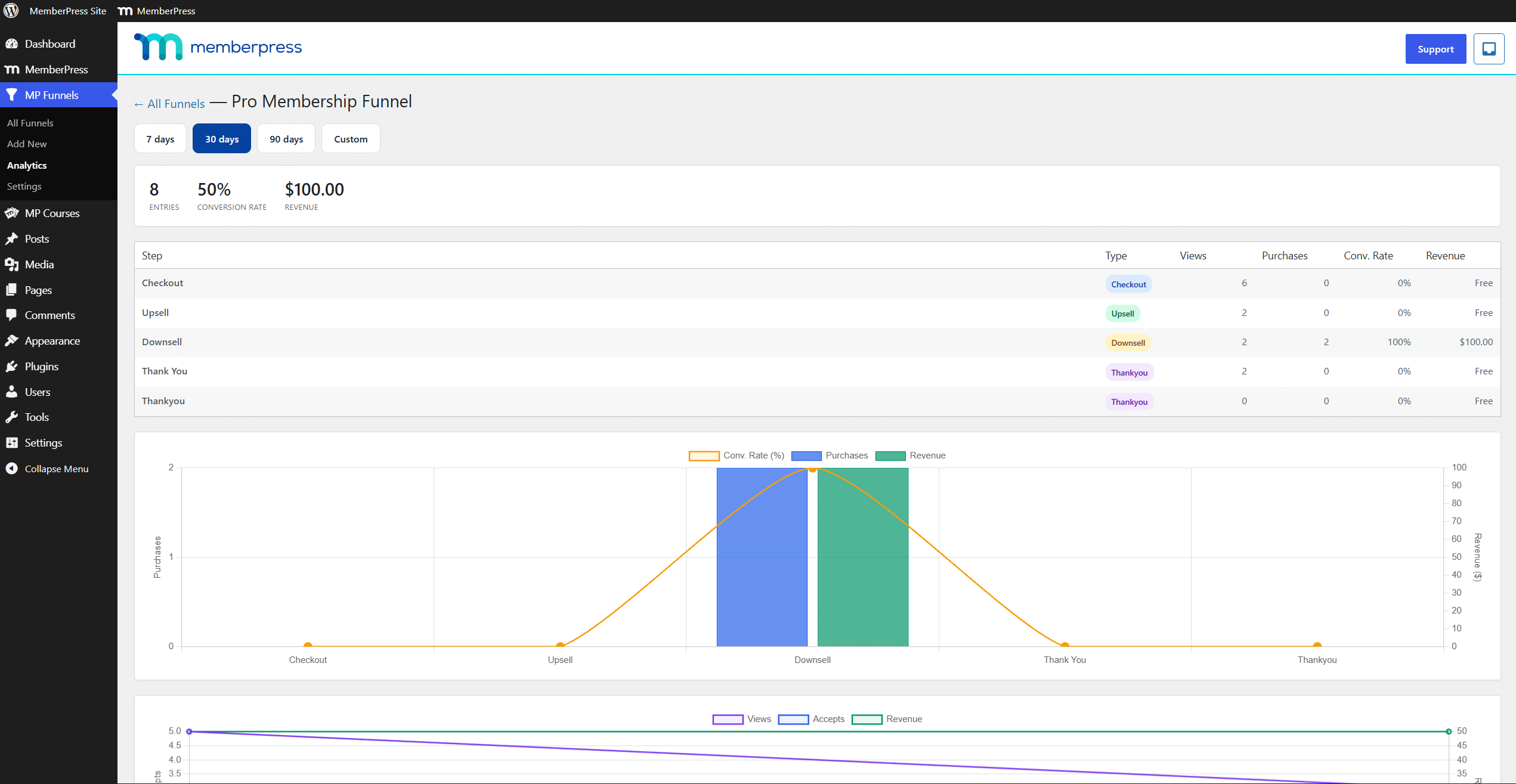Click the WordPress logo icon
Image resolution: width=1516 pixels, height=784 pixels.
click(x=11, y=11)
